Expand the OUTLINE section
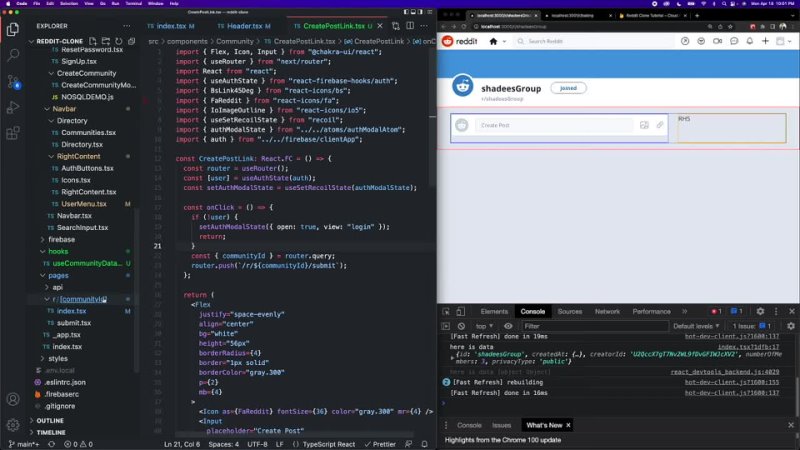 click(50, 421)
